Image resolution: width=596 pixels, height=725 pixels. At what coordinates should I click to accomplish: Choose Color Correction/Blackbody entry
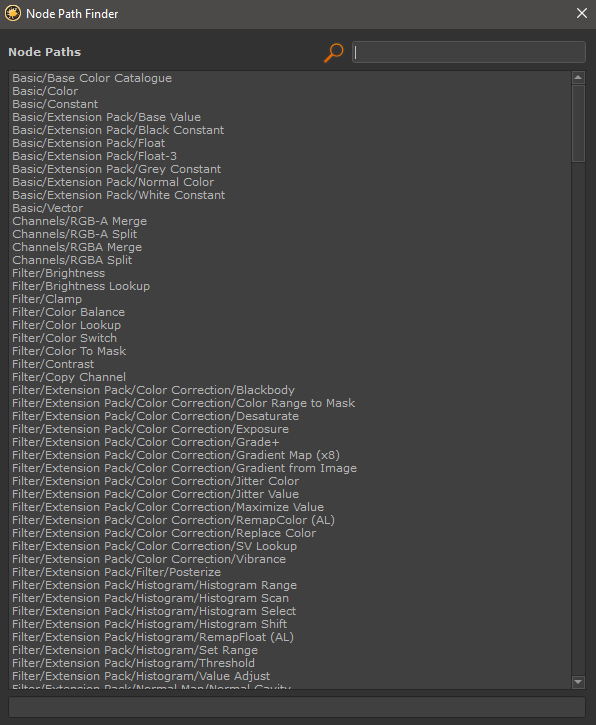[x=154, y=390]
